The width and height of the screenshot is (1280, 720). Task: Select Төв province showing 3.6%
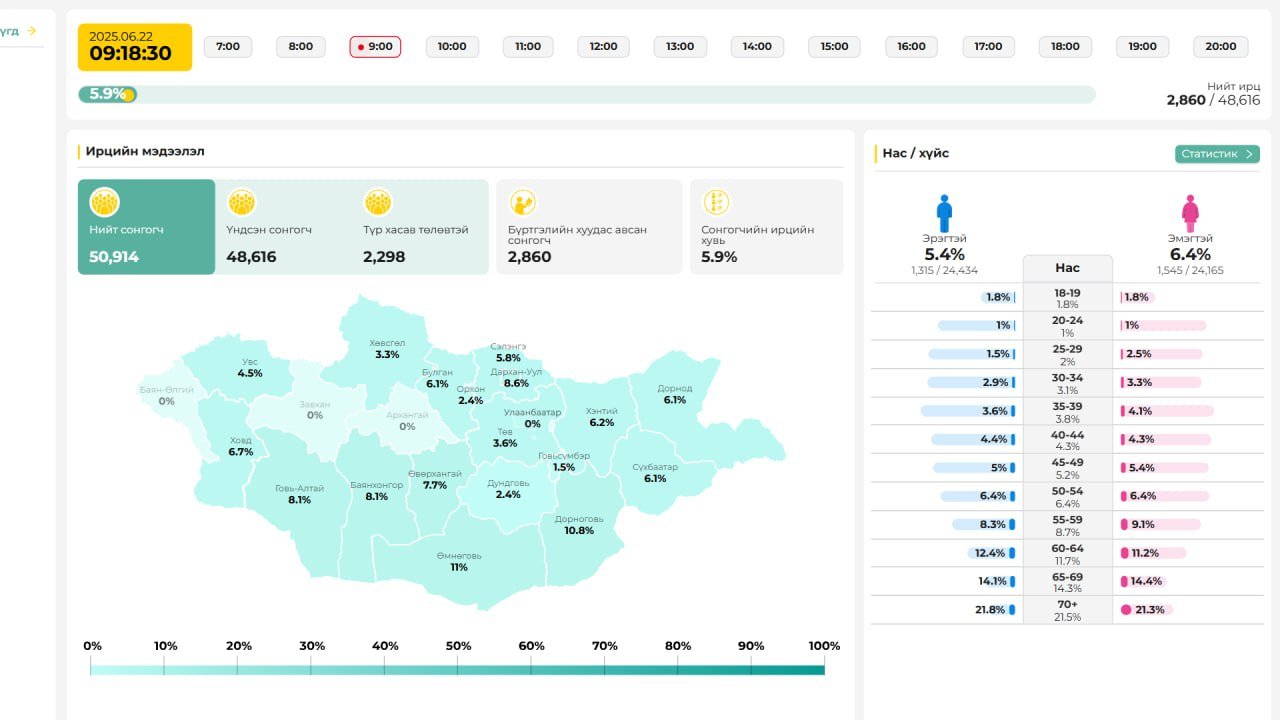[505, 437]
